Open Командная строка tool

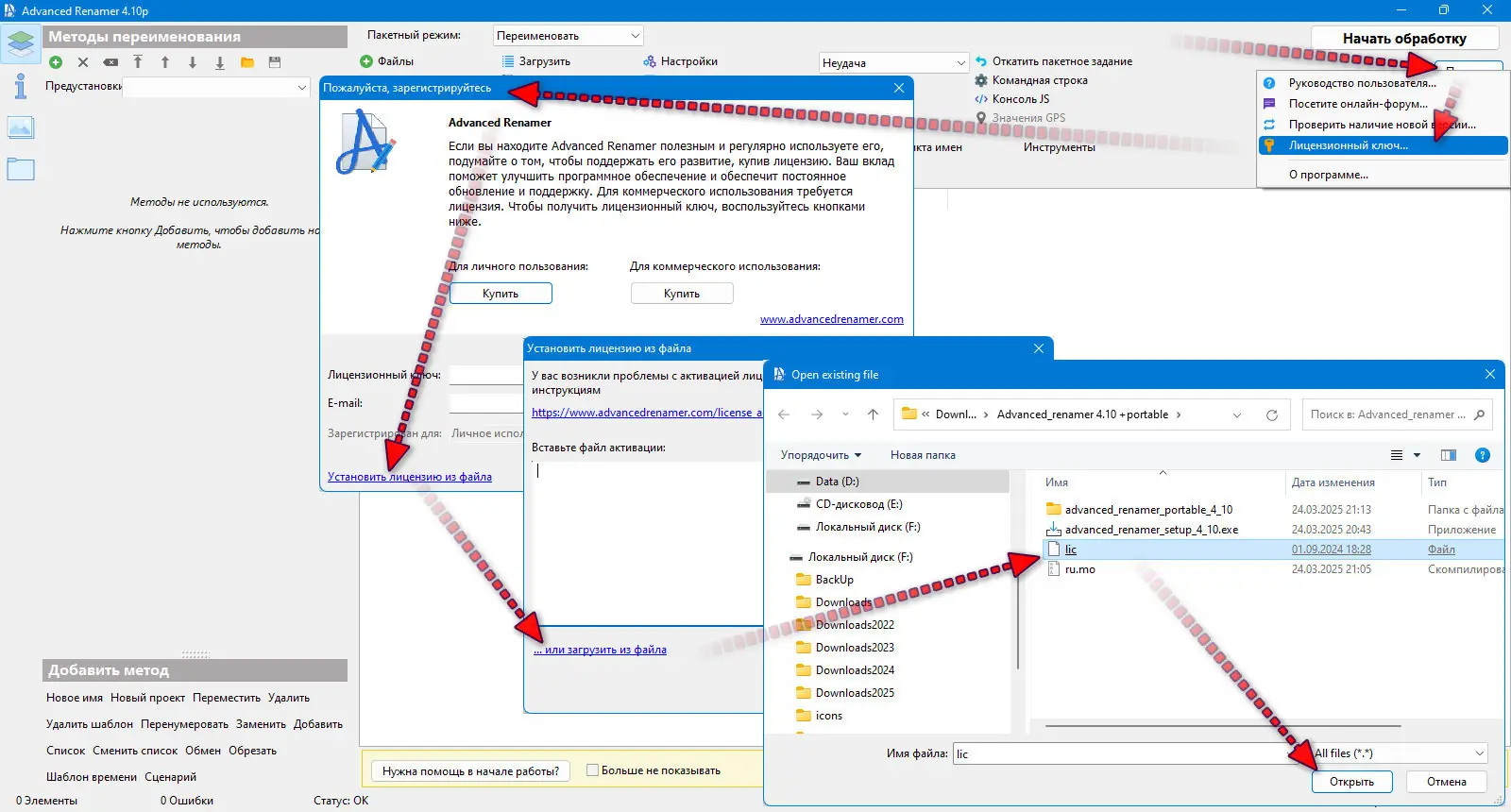pos(1031,80)
